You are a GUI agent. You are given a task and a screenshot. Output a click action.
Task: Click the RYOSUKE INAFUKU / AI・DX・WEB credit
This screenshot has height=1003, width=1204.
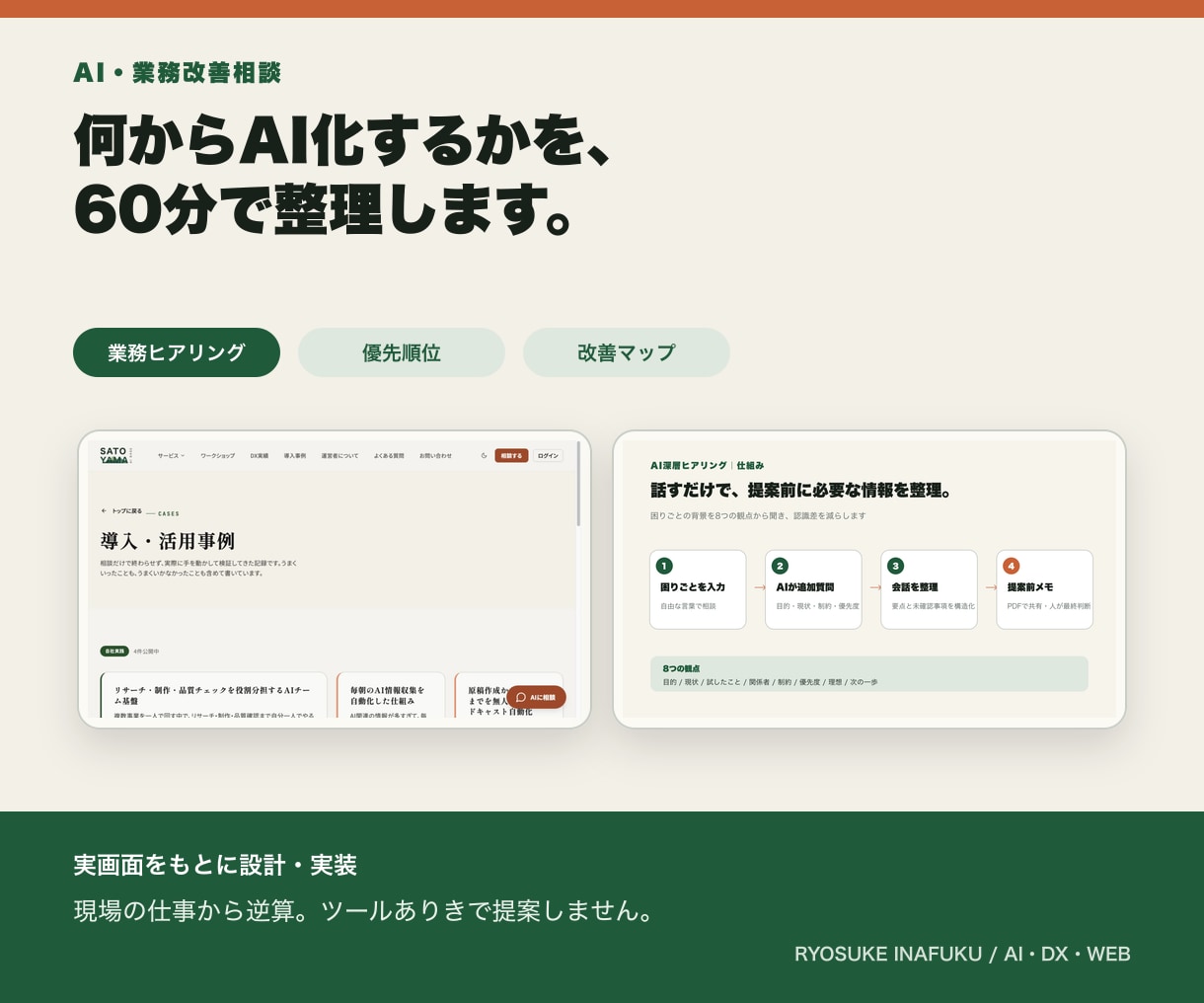(x=962, y=955)
